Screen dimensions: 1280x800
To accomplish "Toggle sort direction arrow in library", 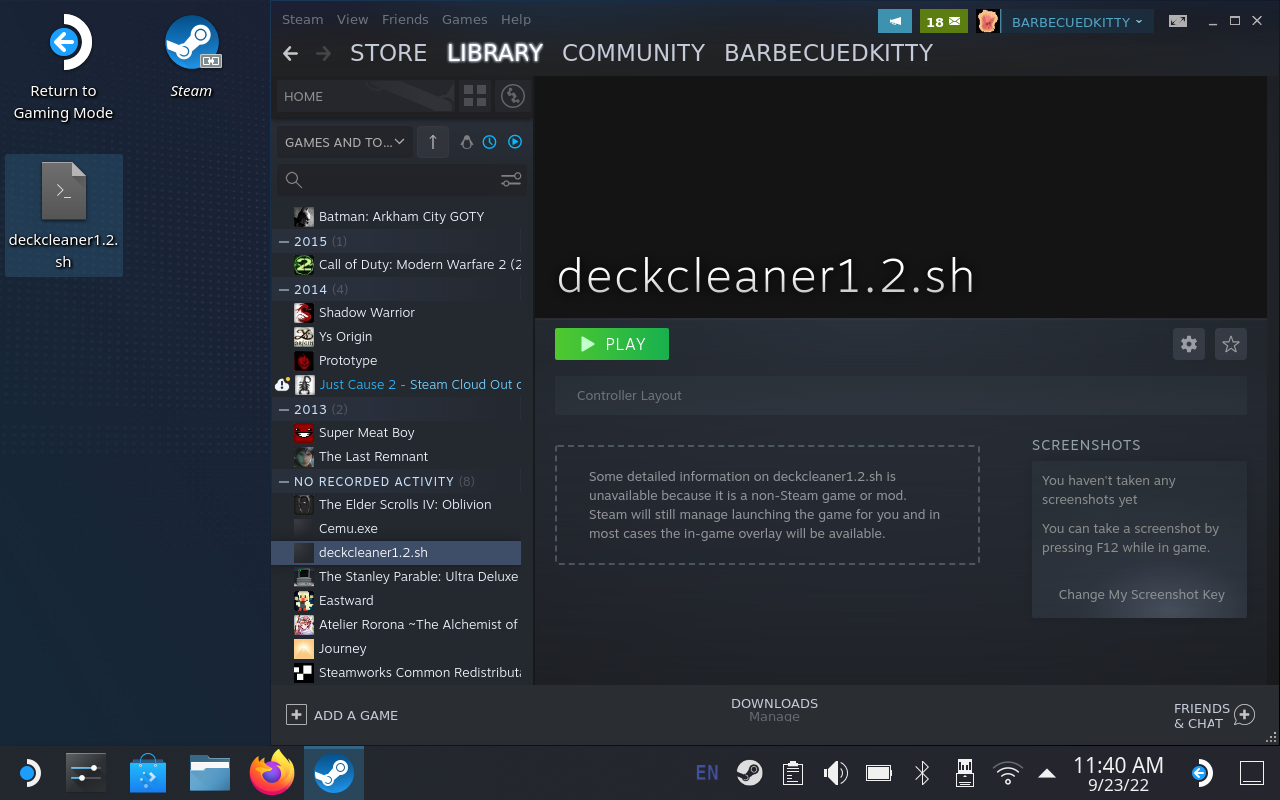I will 433,142.
